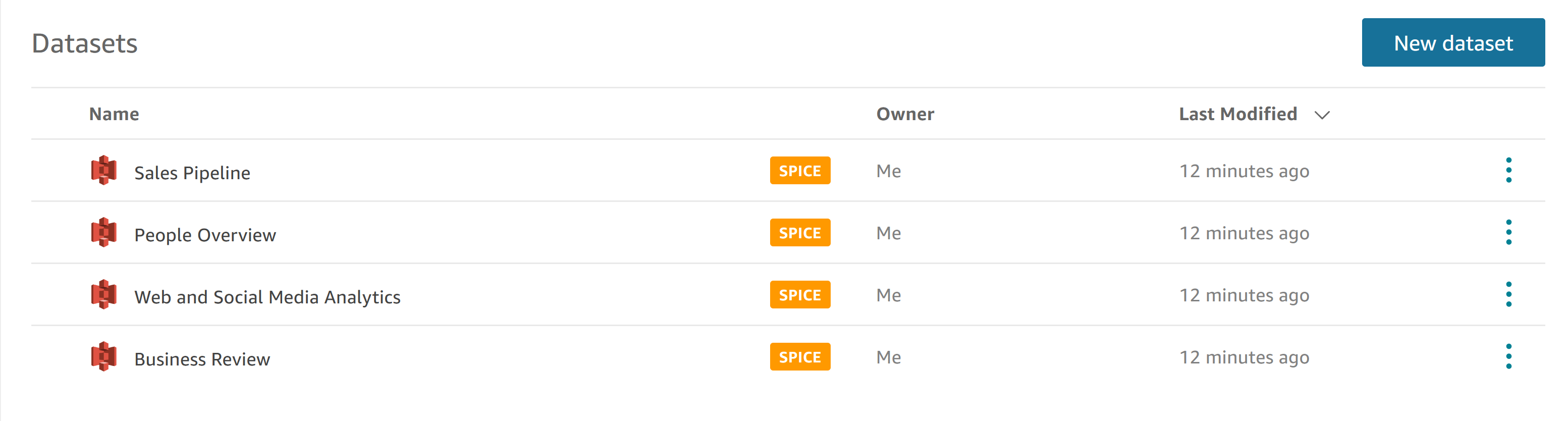Click the Web and Social Media Analytics icon
The image size is (1568, 421).
pyautogui.click(x=104, y=295)
